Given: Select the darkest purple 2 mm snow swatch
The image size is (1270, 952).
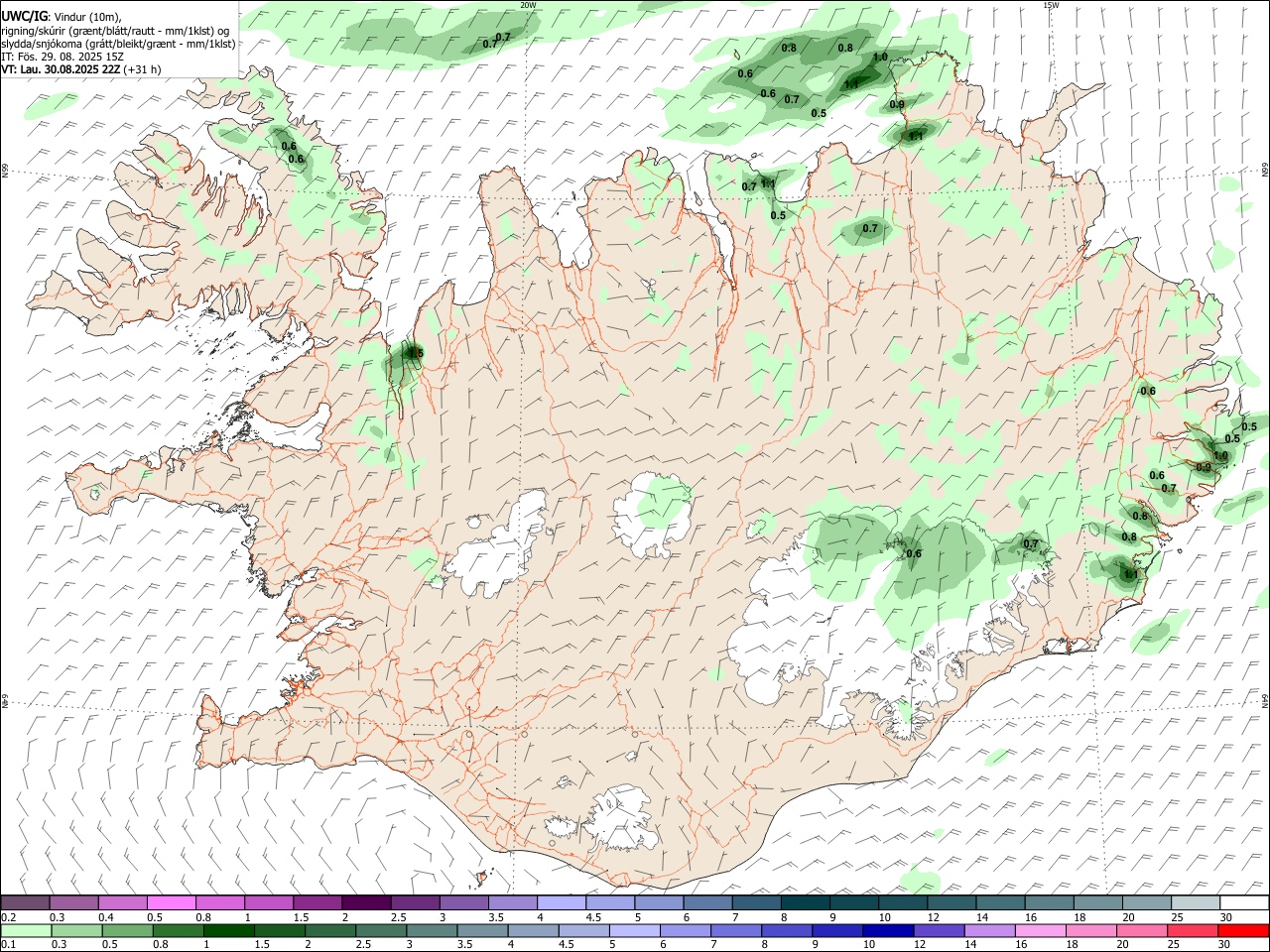Looking at the screenshot, I should pos(366,902).
